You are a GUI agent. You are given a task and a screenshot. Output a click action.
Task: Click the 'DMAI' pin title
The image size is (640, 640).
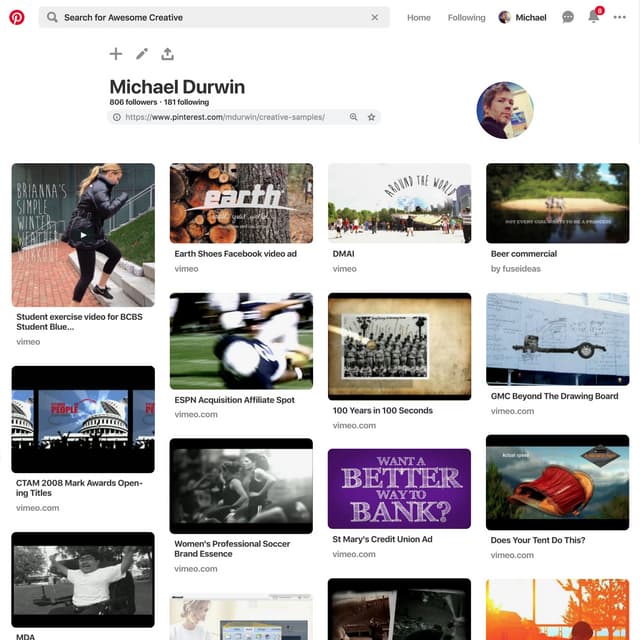pyautogui.click(x=343, y=254)
